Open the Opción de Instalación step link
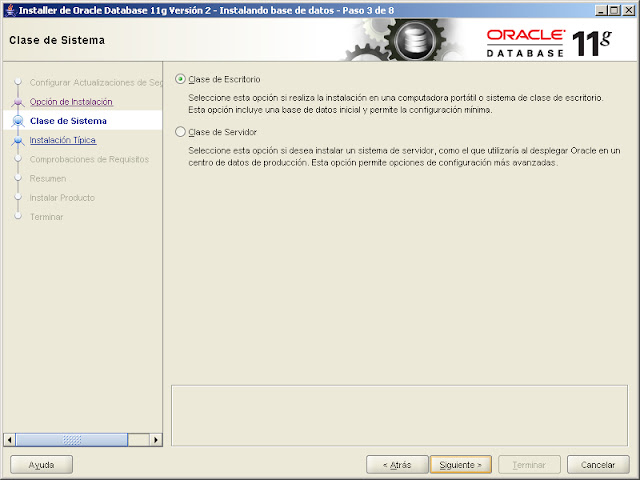The height and width of the screenshot is (480, 640). [x=71, y=102]
